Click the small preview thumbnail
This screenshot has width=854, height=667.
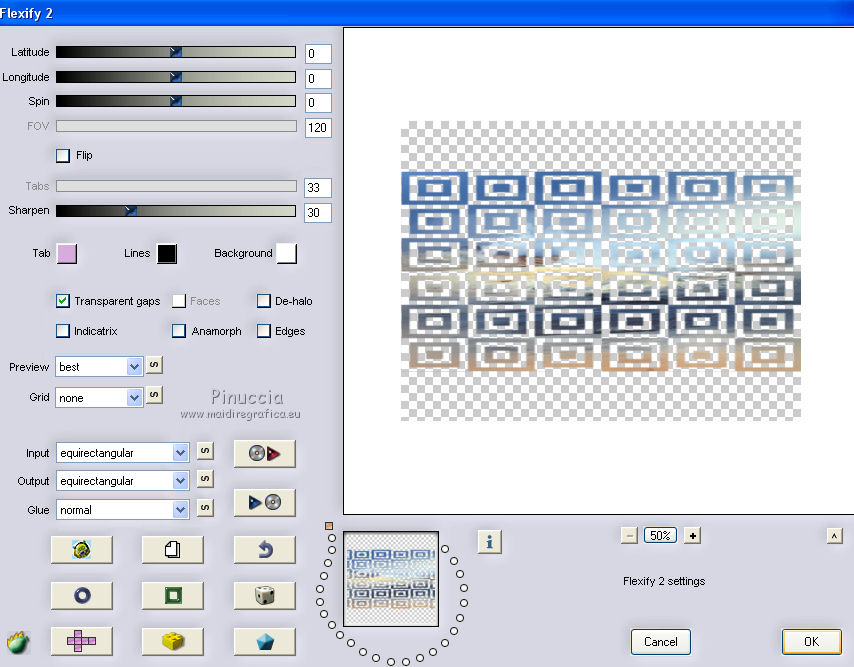(391, 579)
